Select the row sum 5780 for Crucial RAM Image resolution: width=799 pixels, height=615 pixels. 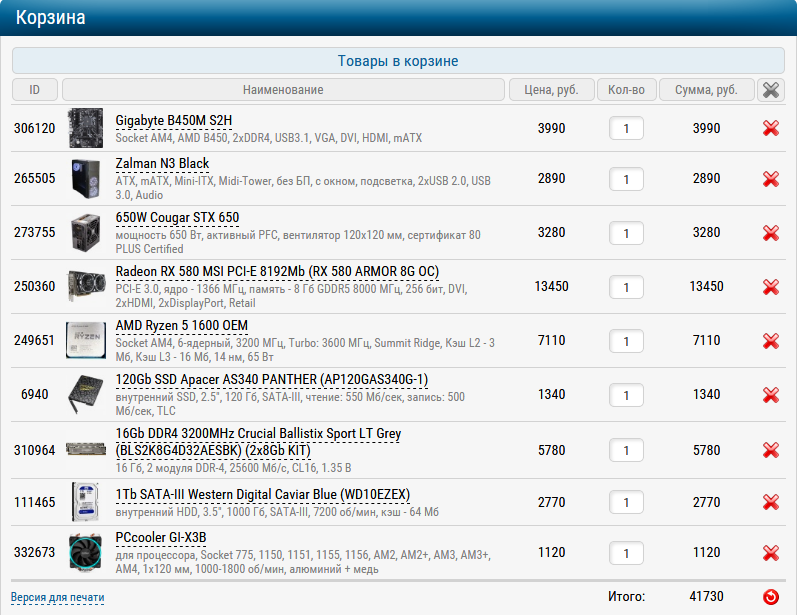tap(706, 450)
